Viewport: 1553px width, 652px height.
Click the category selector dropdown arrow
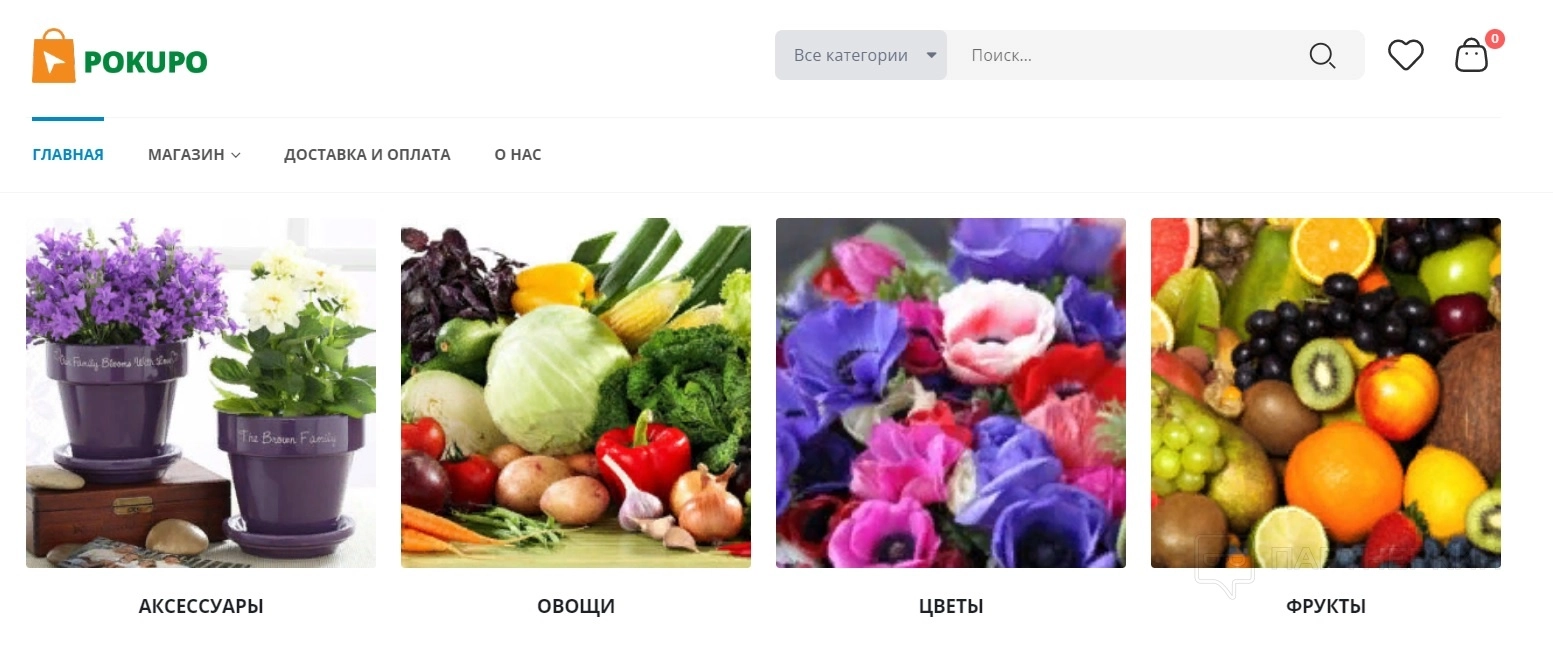tap(931, 55)
